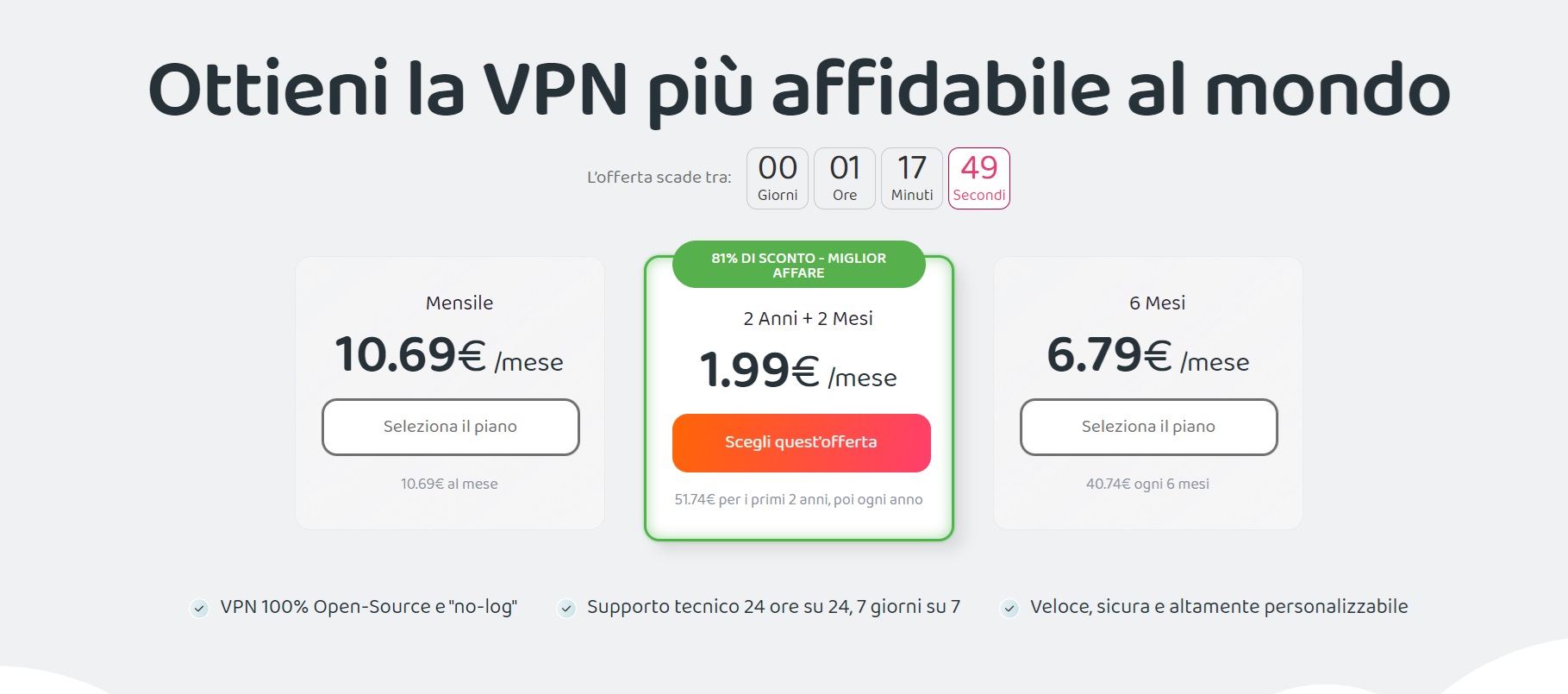Image resolution: width=1568 pixels, height=694 pixels.
Task: Click the '01 Ore' countdown box
Action: pyautogui.click(x=844, y=178)
